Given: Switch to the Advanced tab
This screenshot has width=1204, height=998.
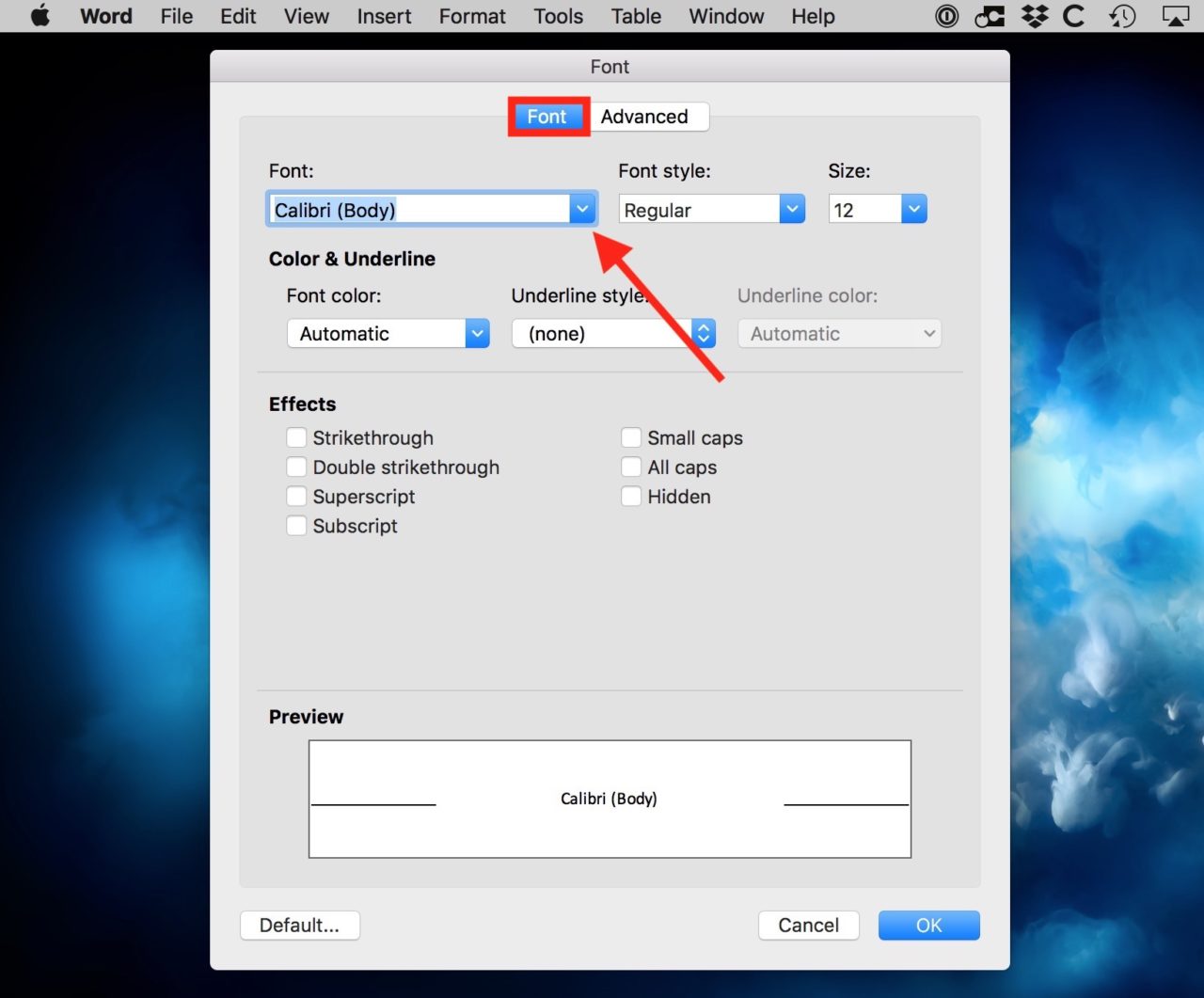Looking at the screenshot, I should (x=648, y=117).
